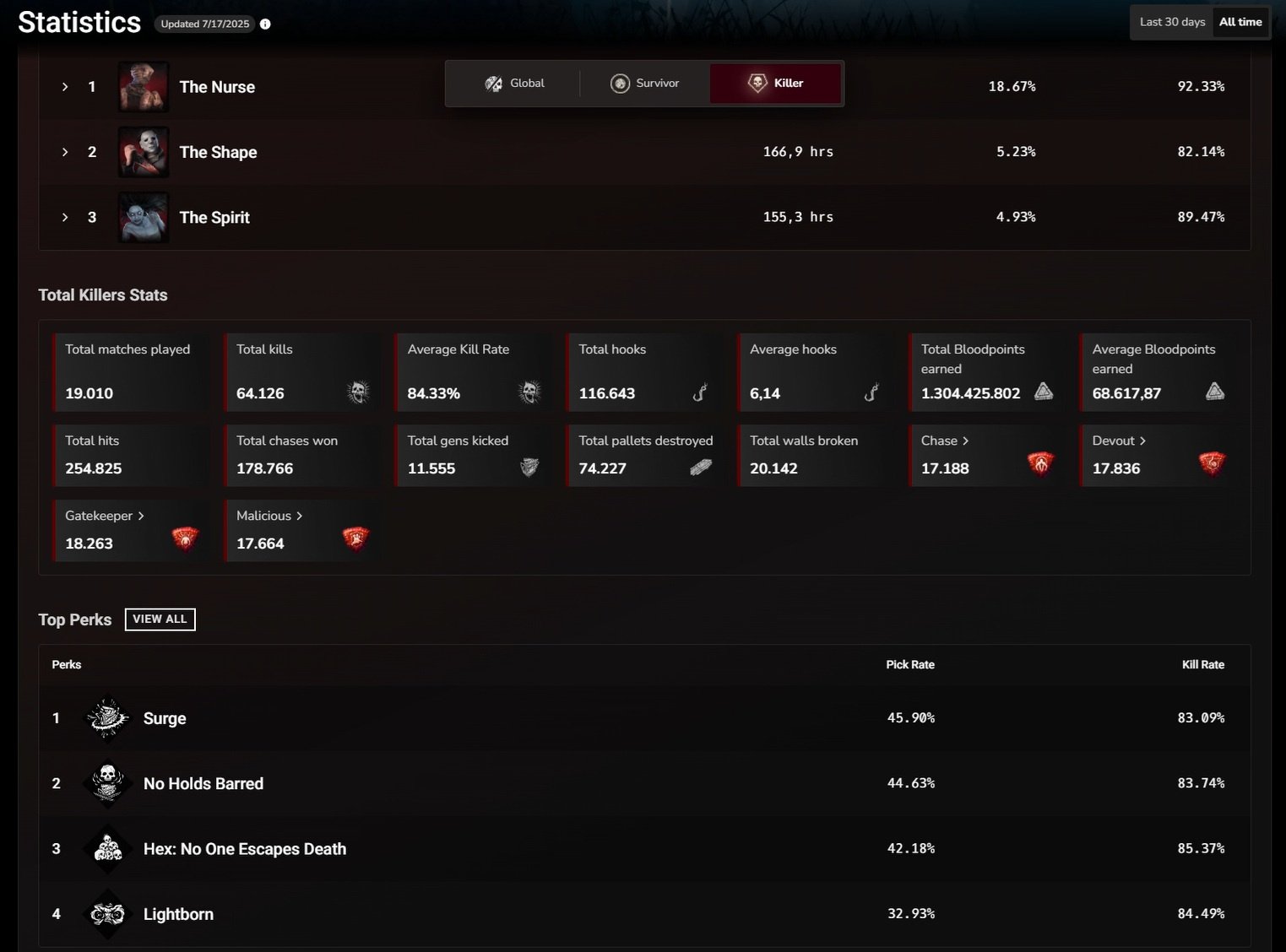The width and height of the screenshot is (1286, 952).
Task: Click the Lightborn perk name
Action: click(x=178, y=914)
